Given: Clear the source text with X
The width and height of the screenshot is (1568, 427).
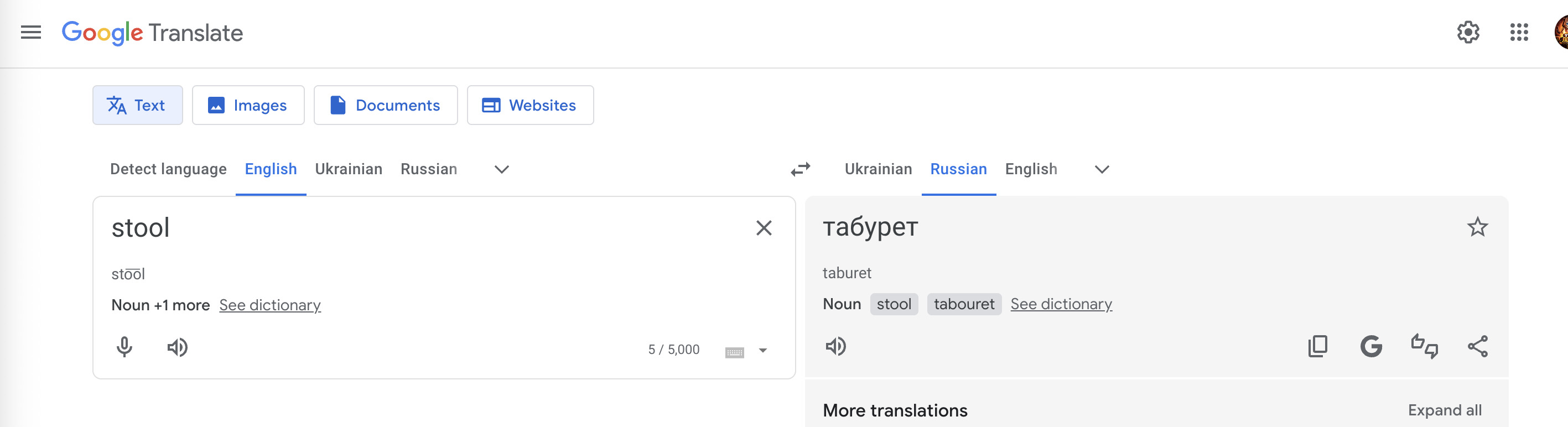Looking at the screenshot, I should tap(764, 228).
